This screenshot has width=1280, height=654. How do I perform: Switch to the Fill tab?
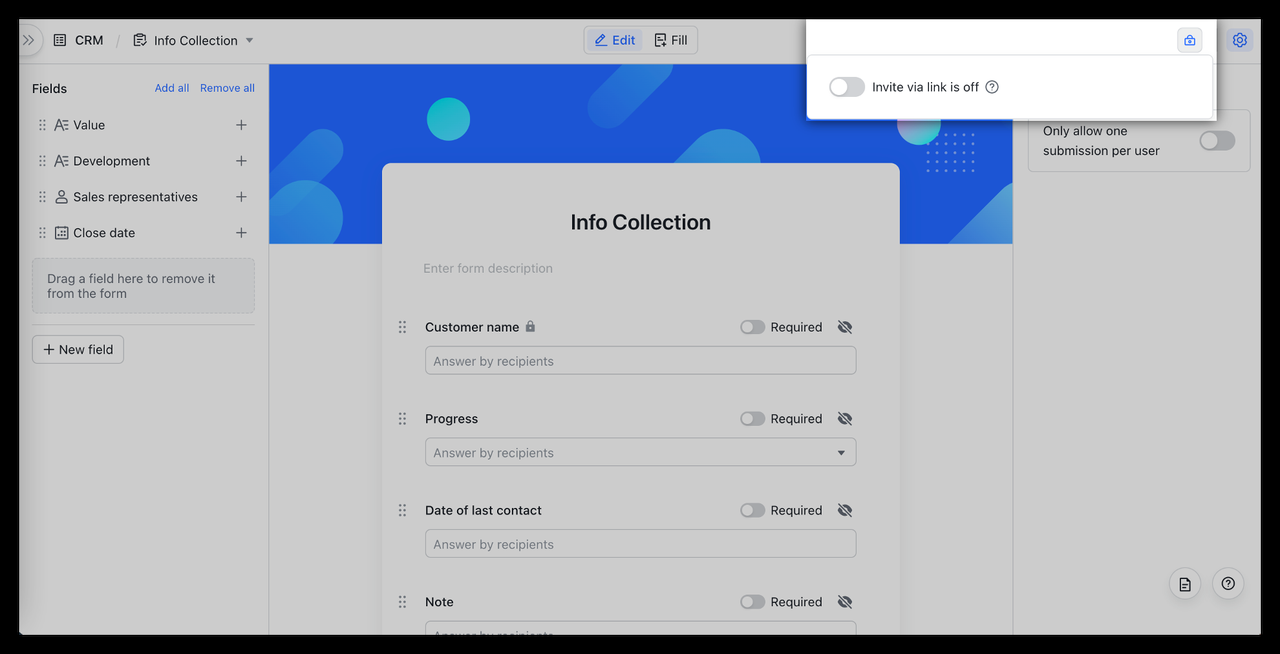point(671,41)
